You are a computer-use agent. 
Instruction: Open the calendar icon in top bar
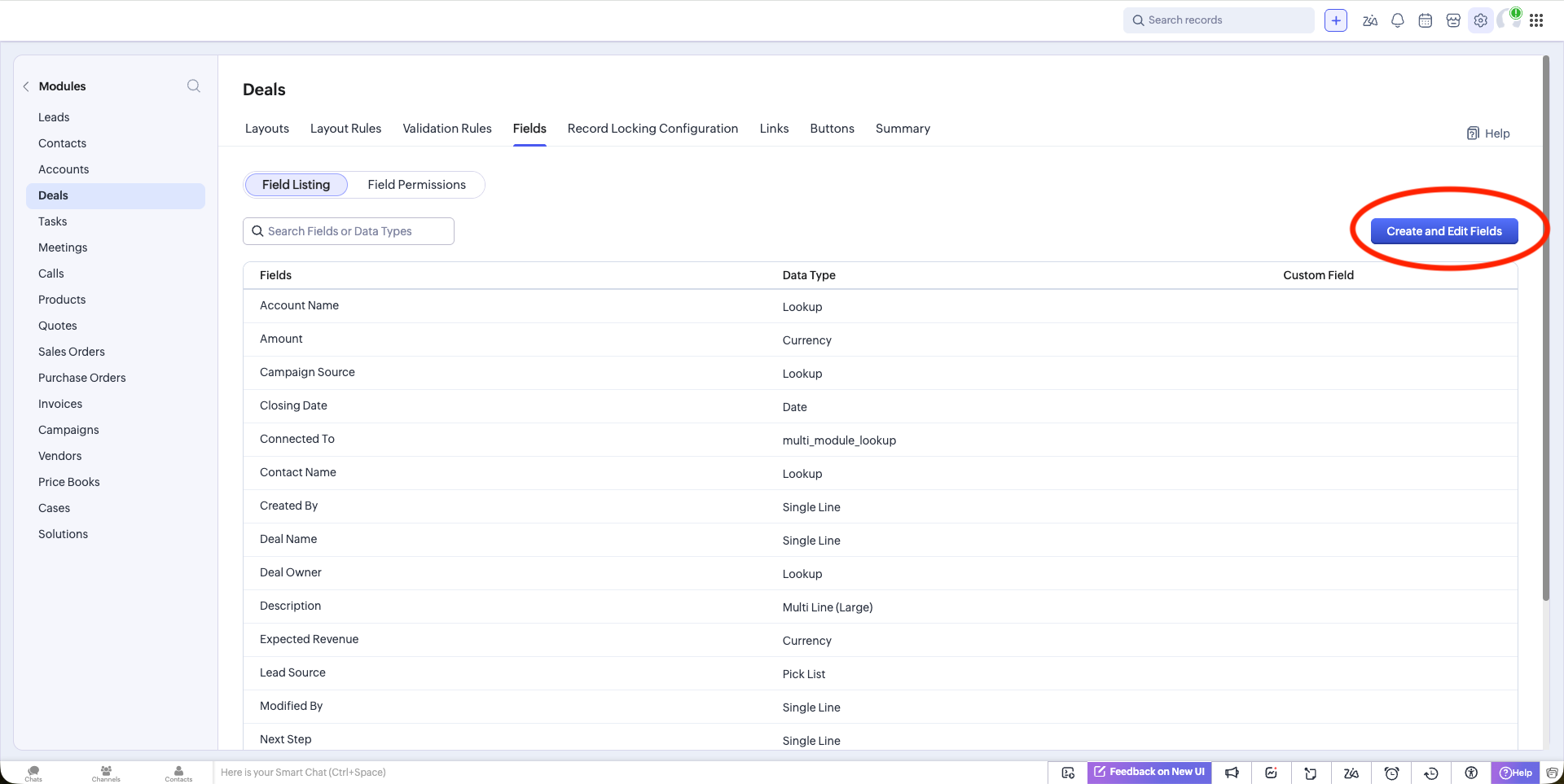click(x=1425, y=20)
